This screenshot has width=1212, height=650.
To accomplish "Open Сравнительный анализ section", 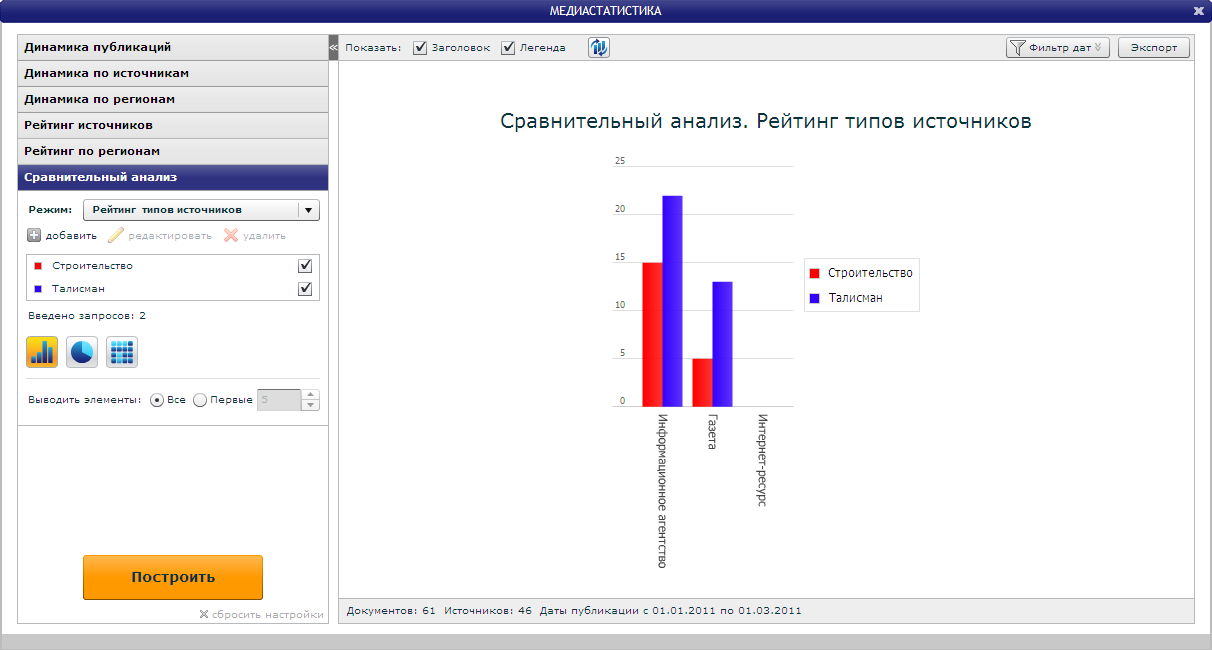I will pyautogui.click(x=173, y=177).
